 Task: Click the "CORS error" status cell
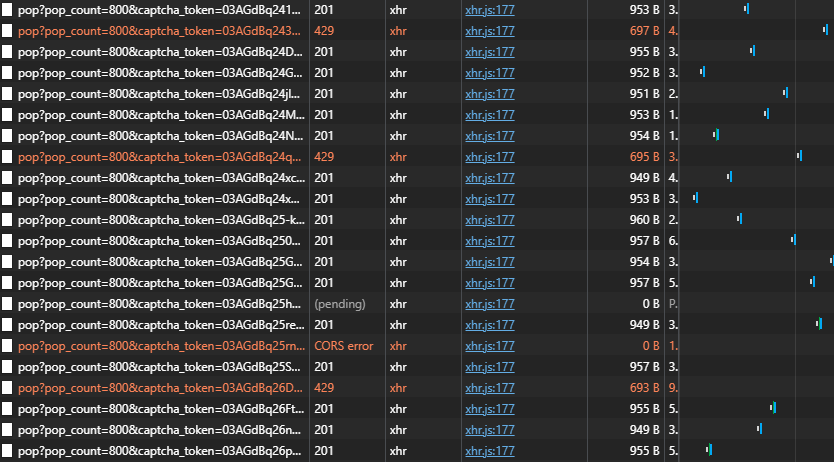click(344, 346)
